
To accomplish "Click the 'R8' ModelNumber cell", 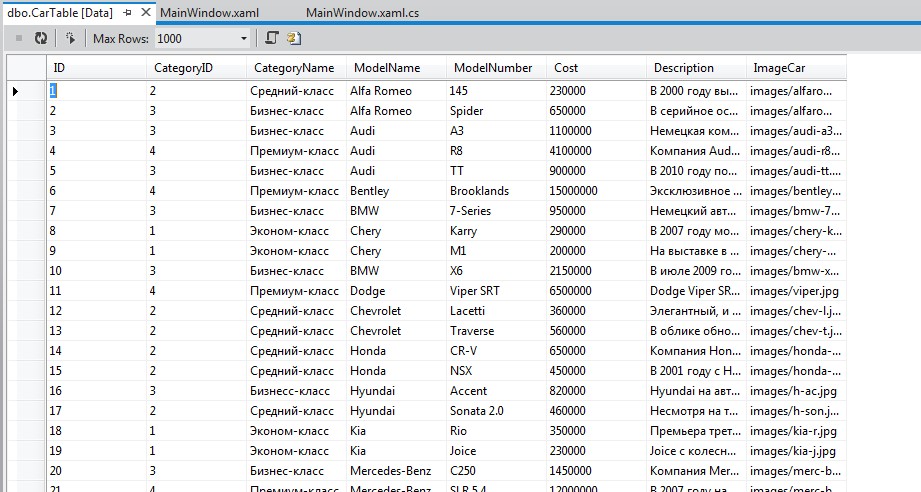I will 496,151.
